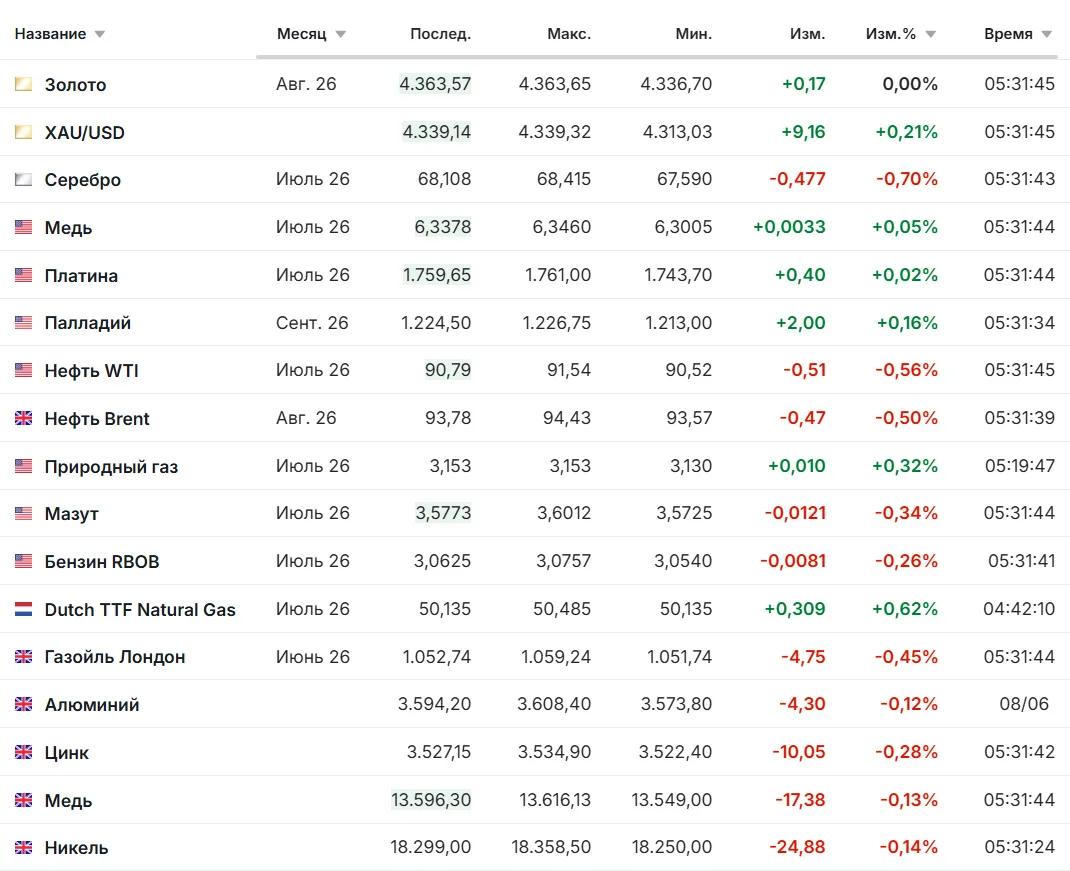Open the Месяц column sort arrow
The height and width of the screenshot is (871, 1070).
341,34
